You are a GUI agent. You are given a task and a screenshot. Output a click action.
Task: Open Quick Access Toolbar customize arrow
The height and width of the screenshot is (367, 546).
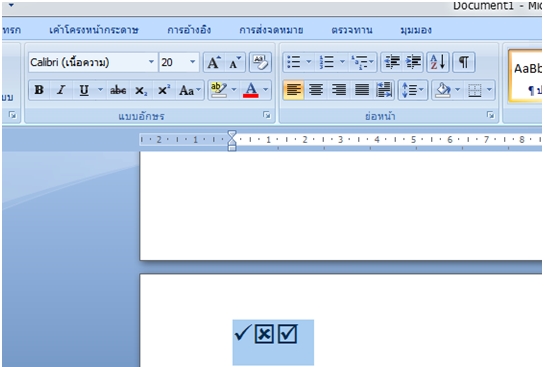pyautogui.click(x=11, y=5)
